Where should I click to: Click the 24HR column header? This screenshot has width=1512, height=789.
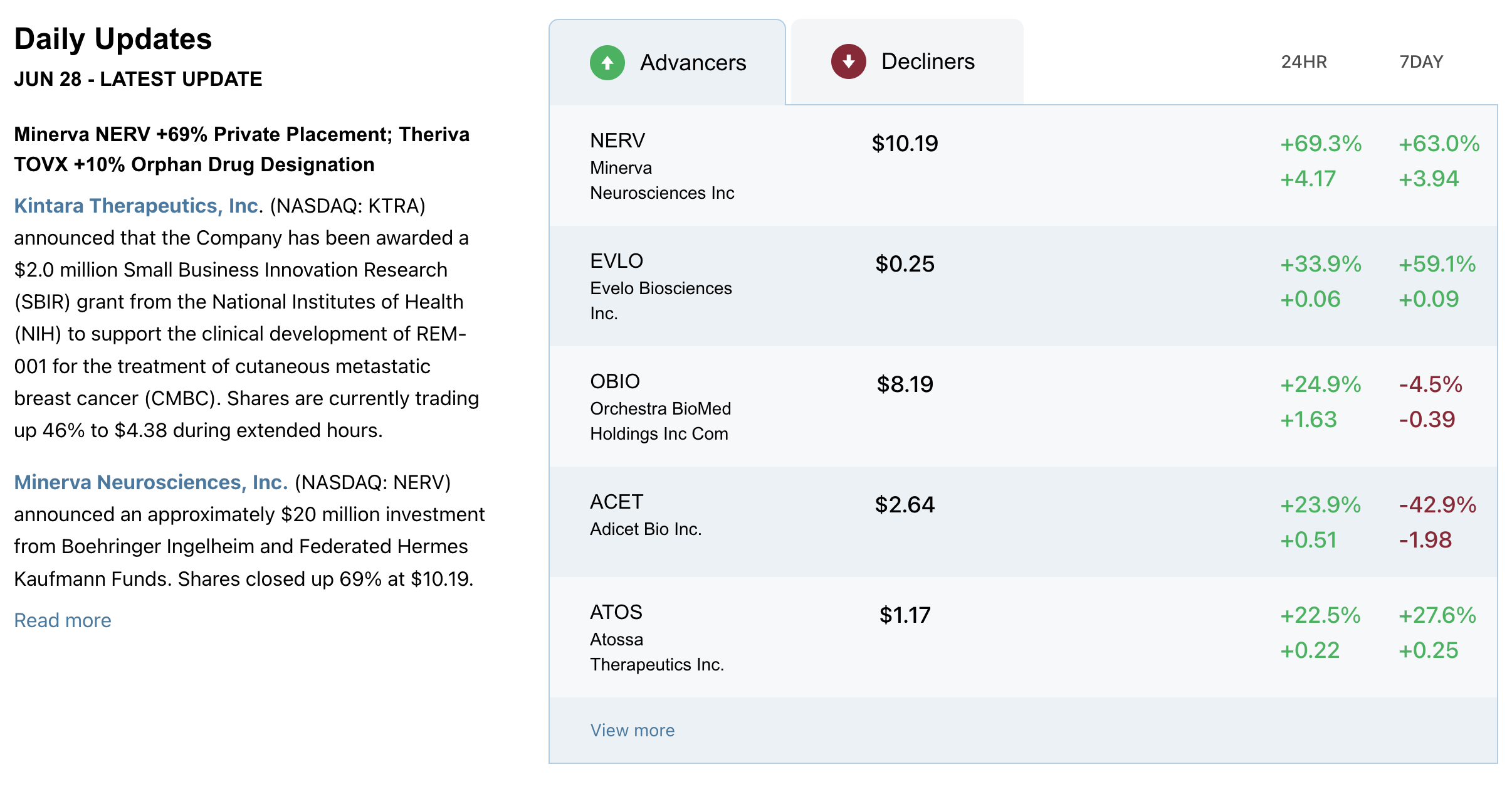coord(1304,62)
